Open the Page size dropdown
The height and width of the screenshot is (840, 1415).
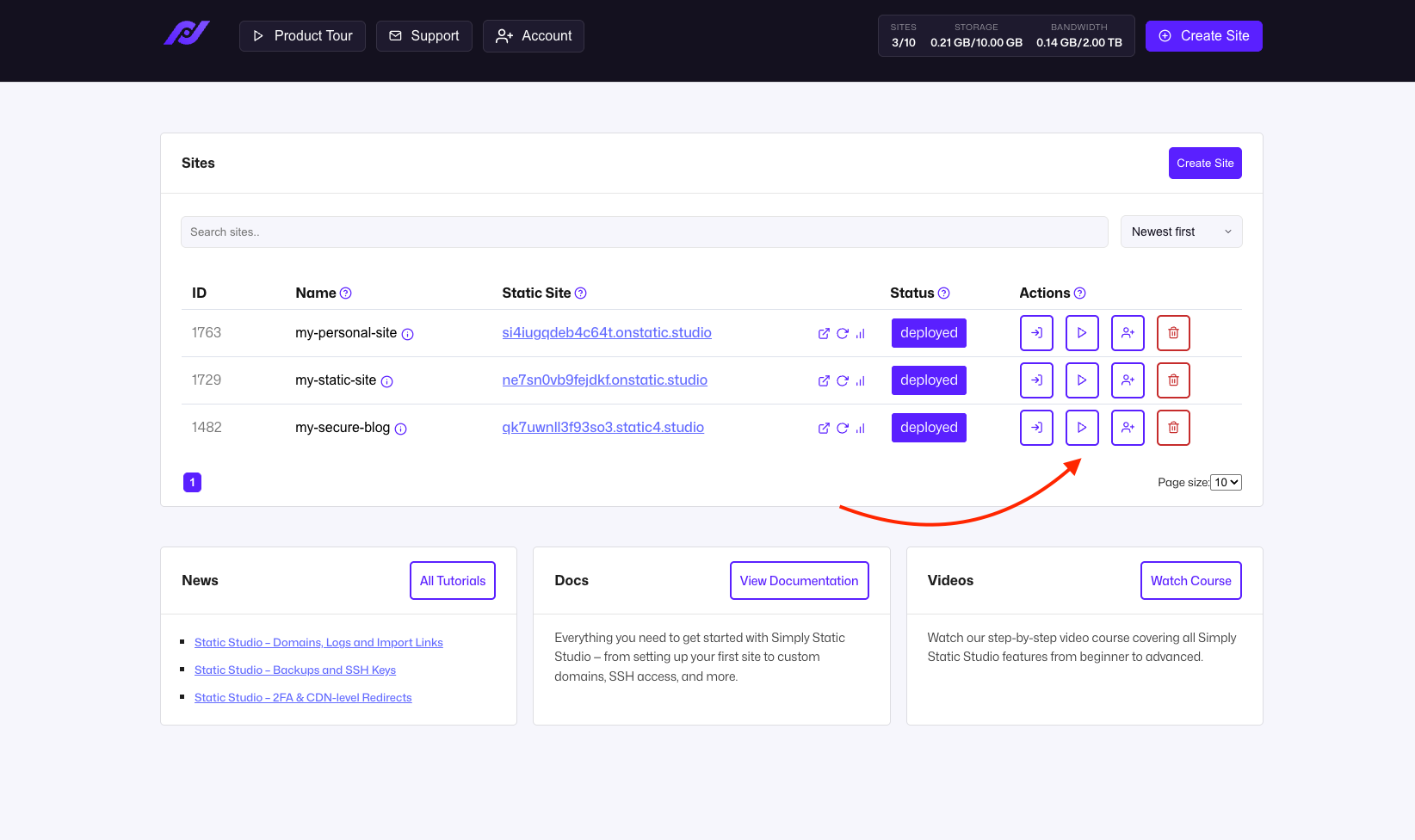(1226, 483)
